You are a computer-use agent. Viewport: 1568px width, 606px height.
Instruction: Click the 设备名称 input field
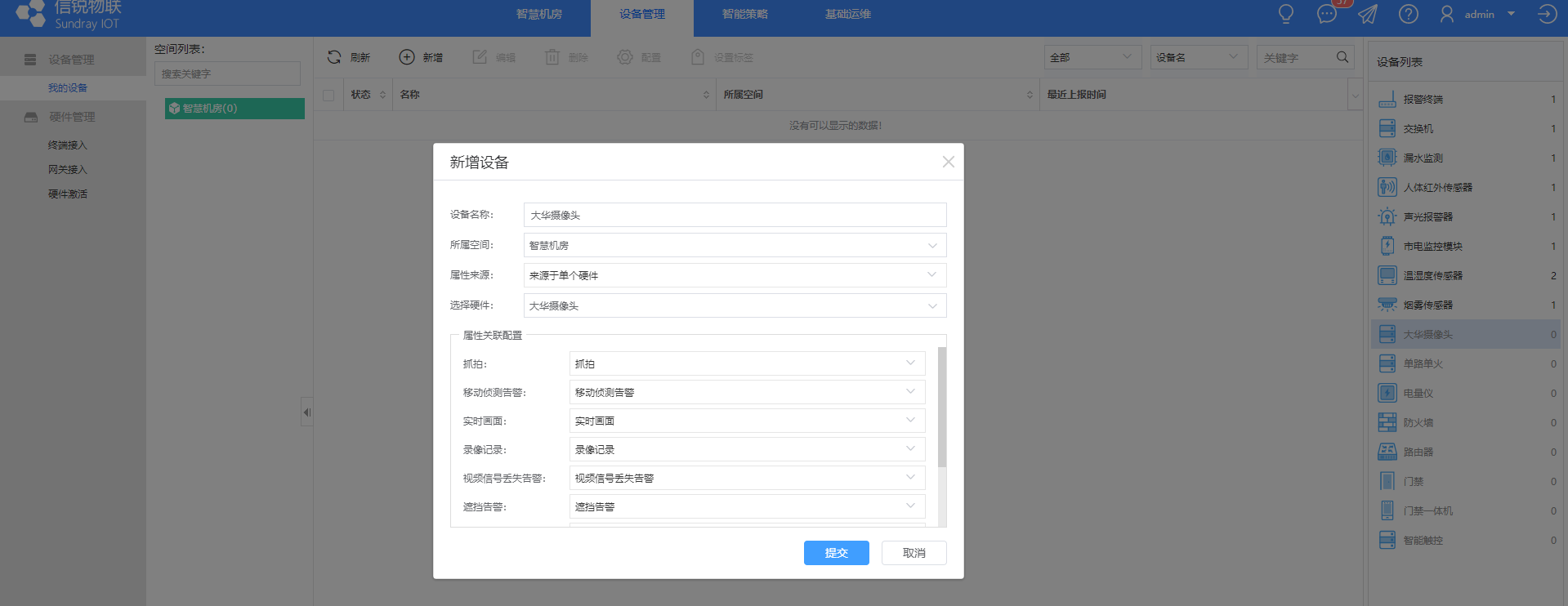(735, 215)
